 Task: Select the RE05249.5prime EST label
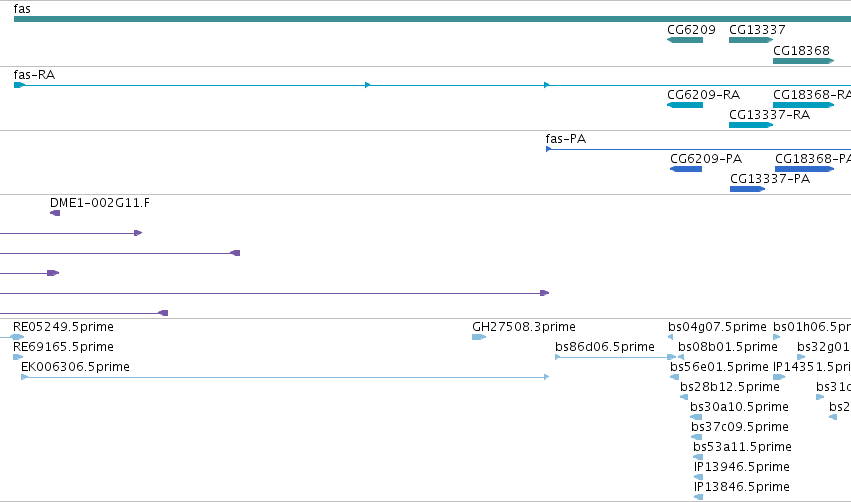pyautogui.click(x=63, y=327)
